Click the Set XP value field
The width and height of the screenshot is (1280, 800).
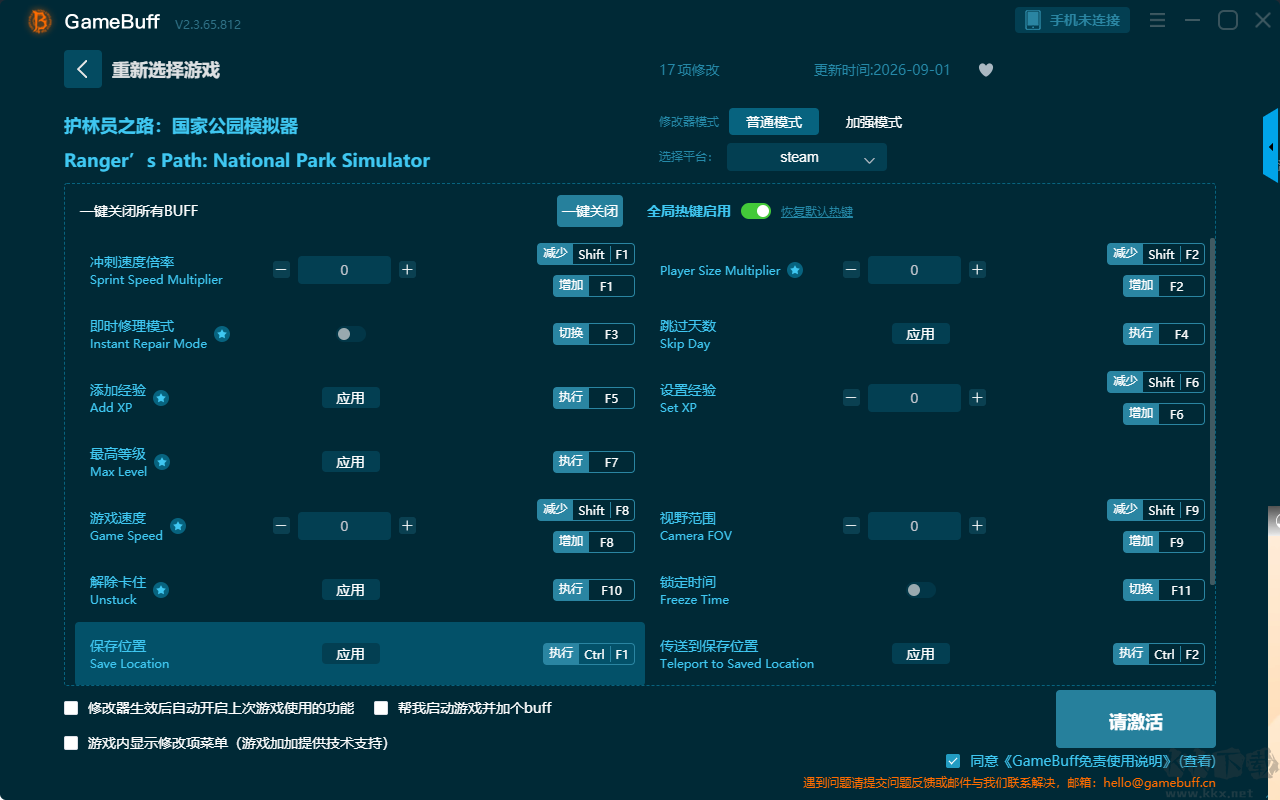tap(914, 398)
